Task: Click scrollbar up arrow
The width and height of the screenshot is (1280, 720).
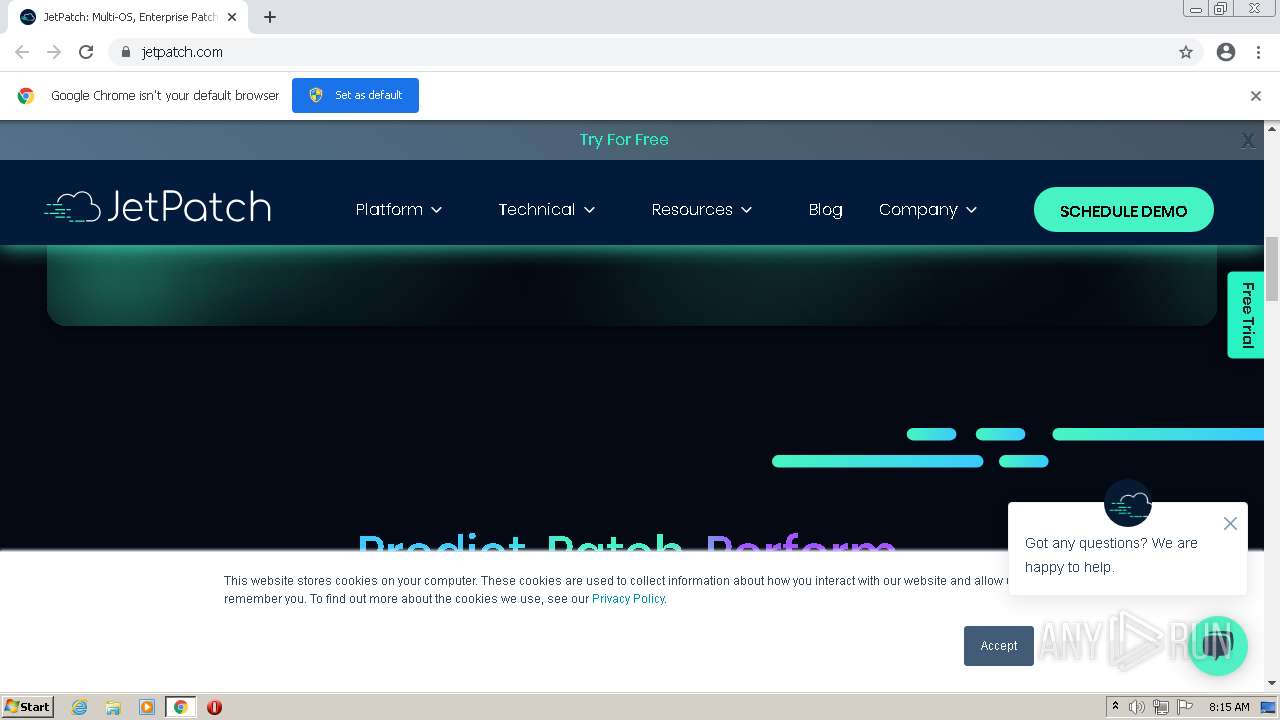Action: (1272, 128)
